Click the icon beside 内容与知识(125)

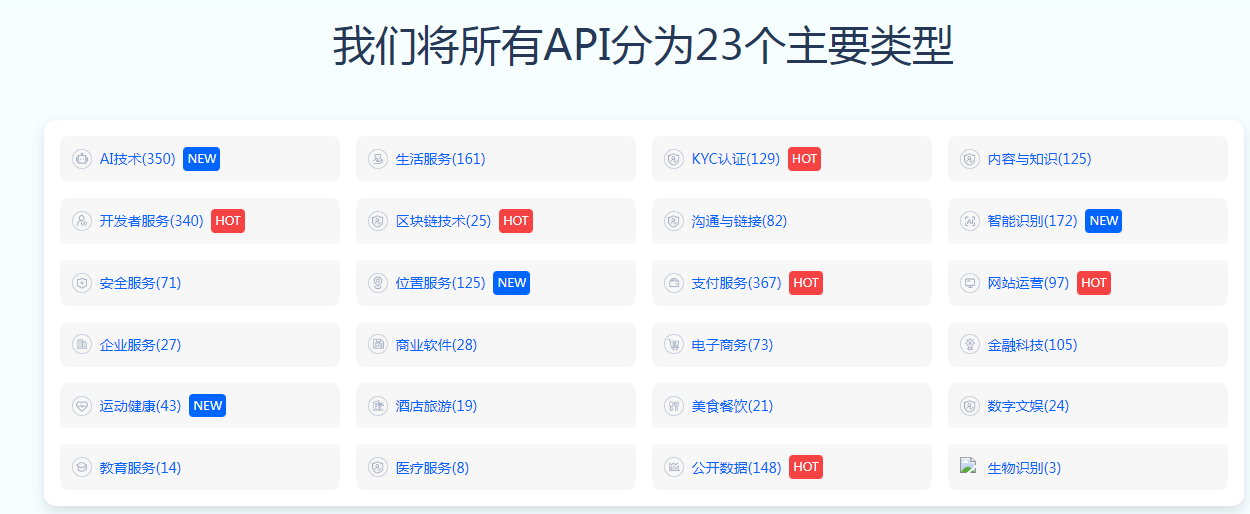pos(970,159)
